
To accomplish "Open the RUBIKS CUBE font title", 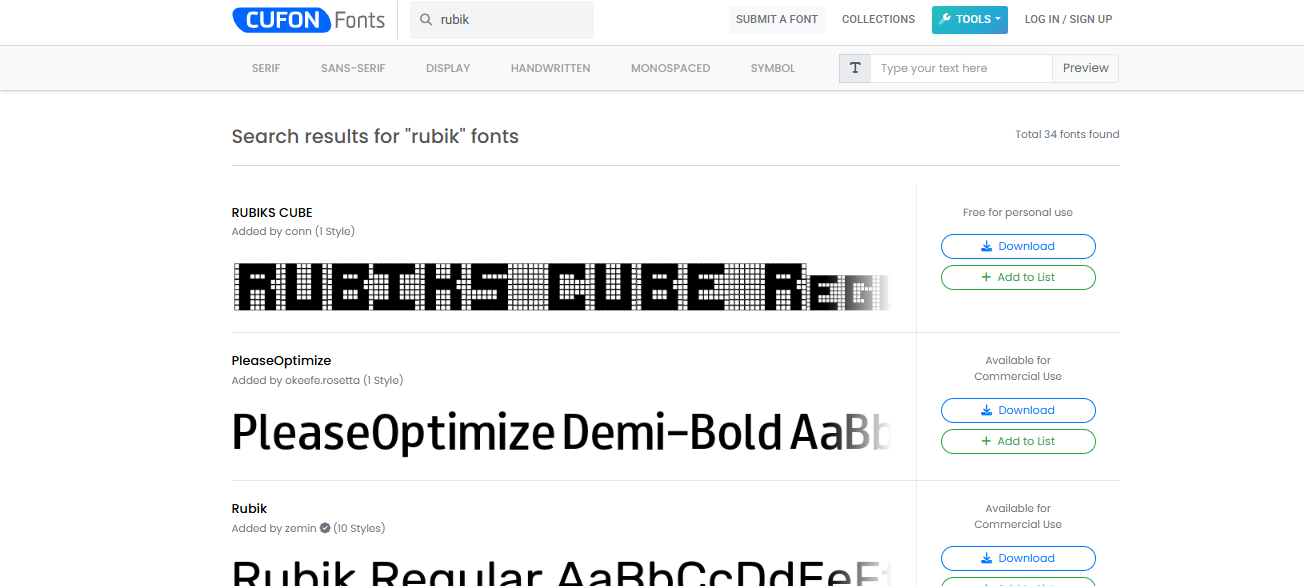I will [x=272, y=212].
